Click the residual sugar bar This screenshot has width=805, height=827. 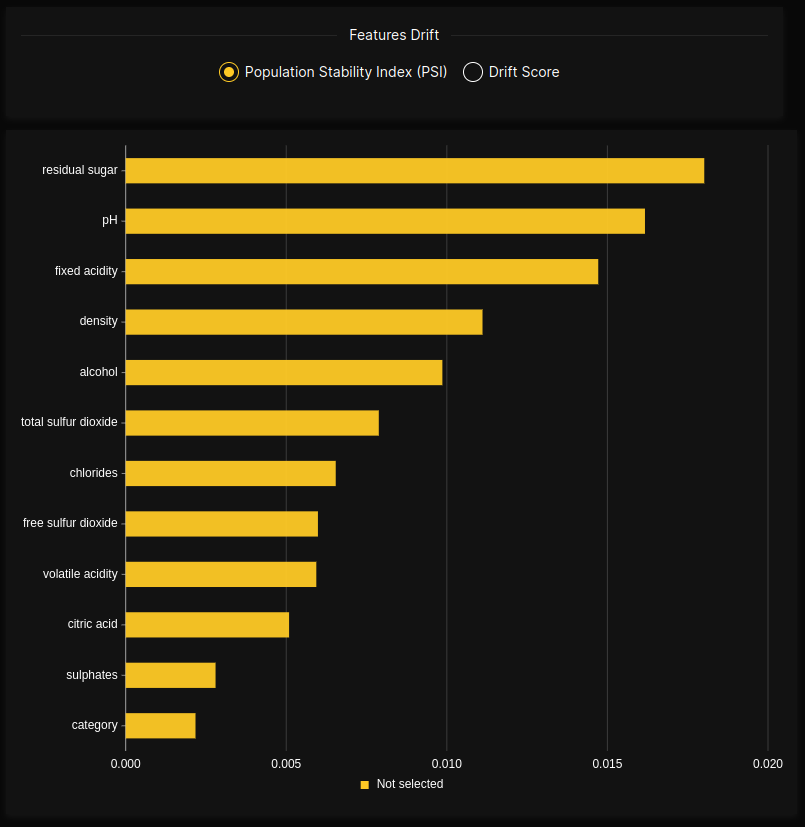414,171
